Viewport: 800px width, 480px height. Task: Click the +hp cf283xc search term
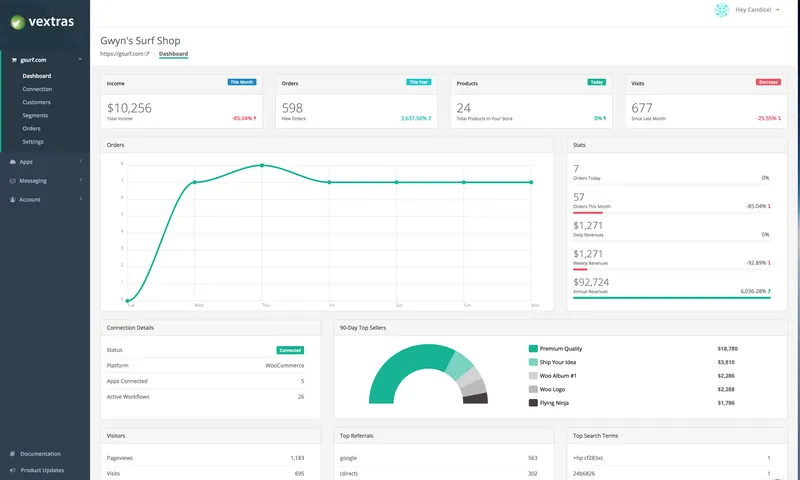coord(588,458)
